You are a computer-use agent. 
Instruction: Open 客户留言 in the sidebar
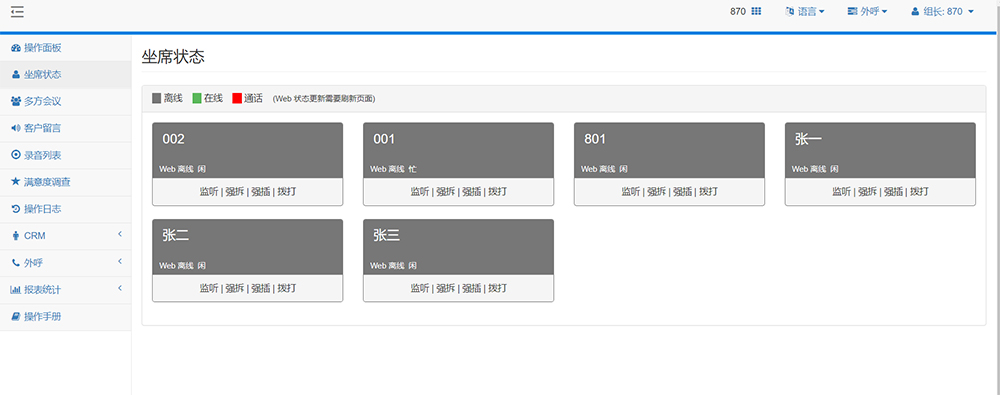tap(66, 128)
